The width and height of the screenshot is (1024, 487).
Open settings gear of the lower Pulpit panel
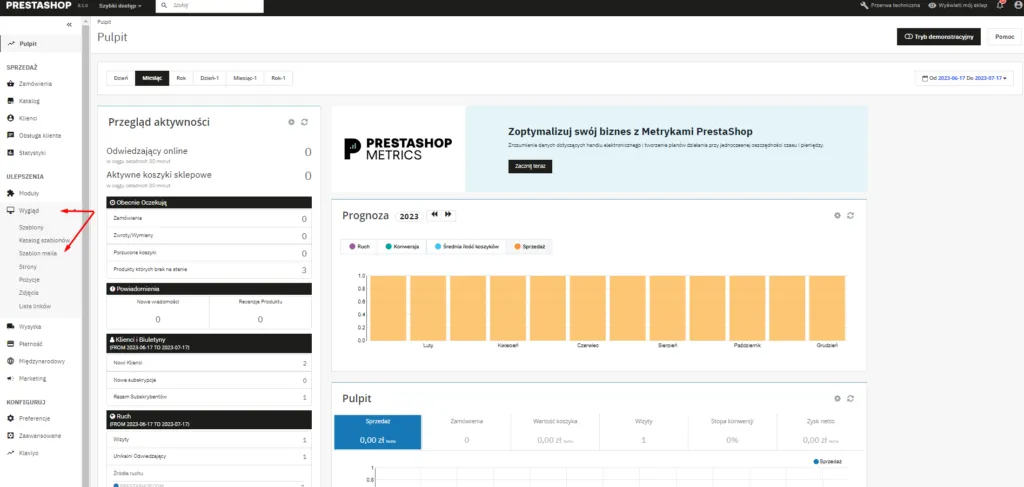(837, 398)
